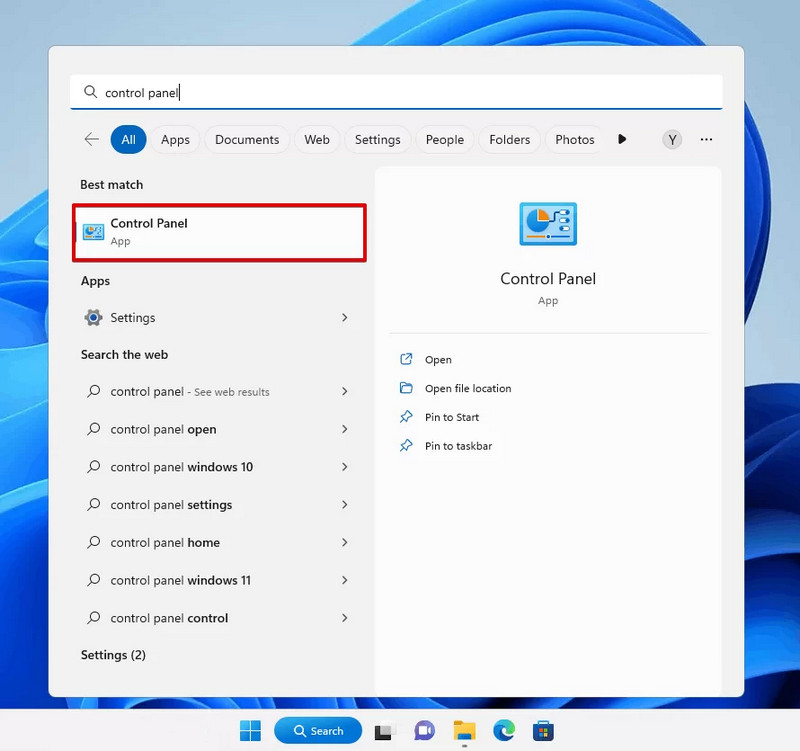Launch Microsoft Edge from the taskbar

(504, 731)
